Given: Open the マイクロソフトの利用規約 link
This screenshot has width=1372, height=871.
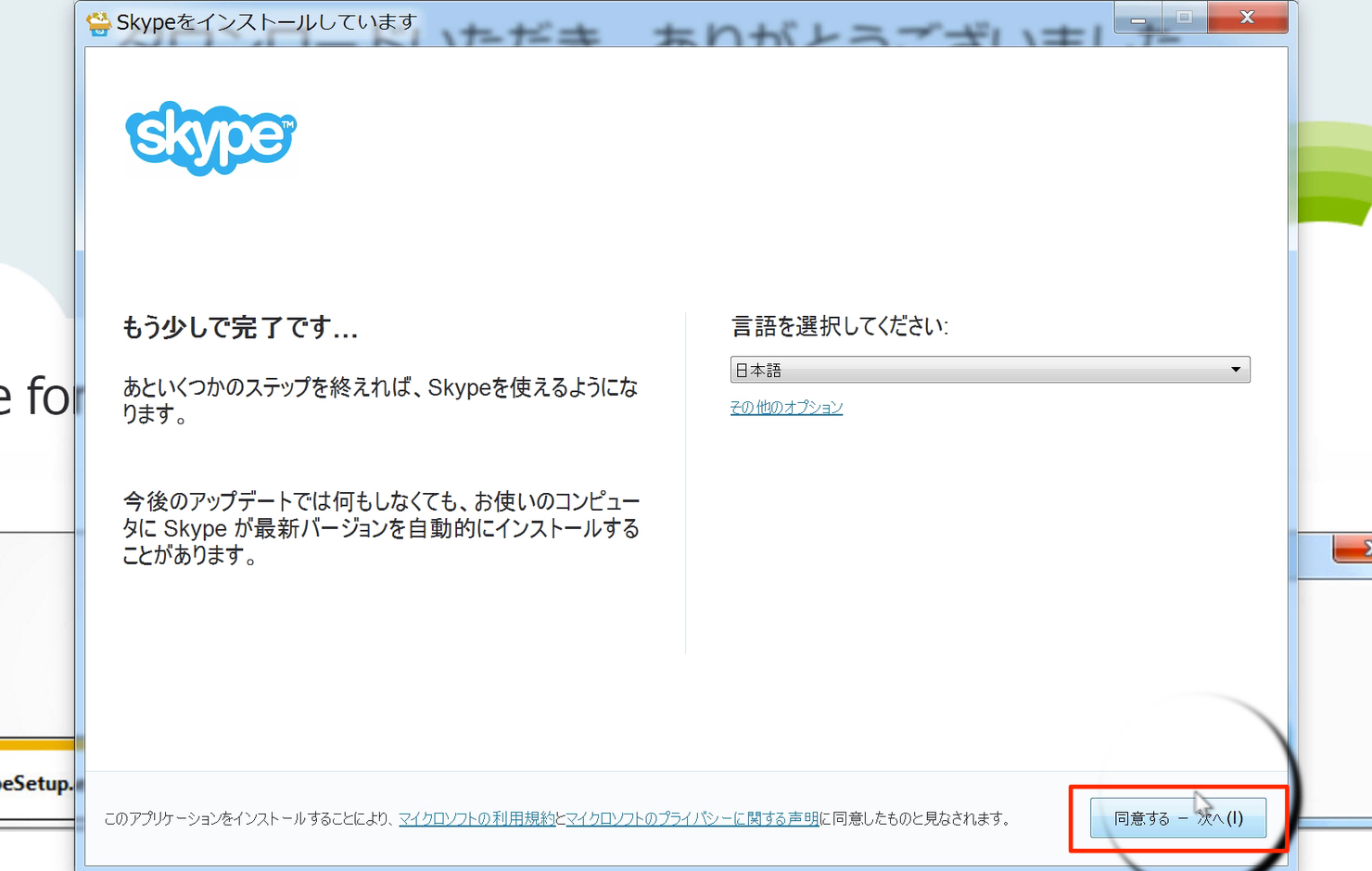Looking at the screenshot, I should (476, 818).
